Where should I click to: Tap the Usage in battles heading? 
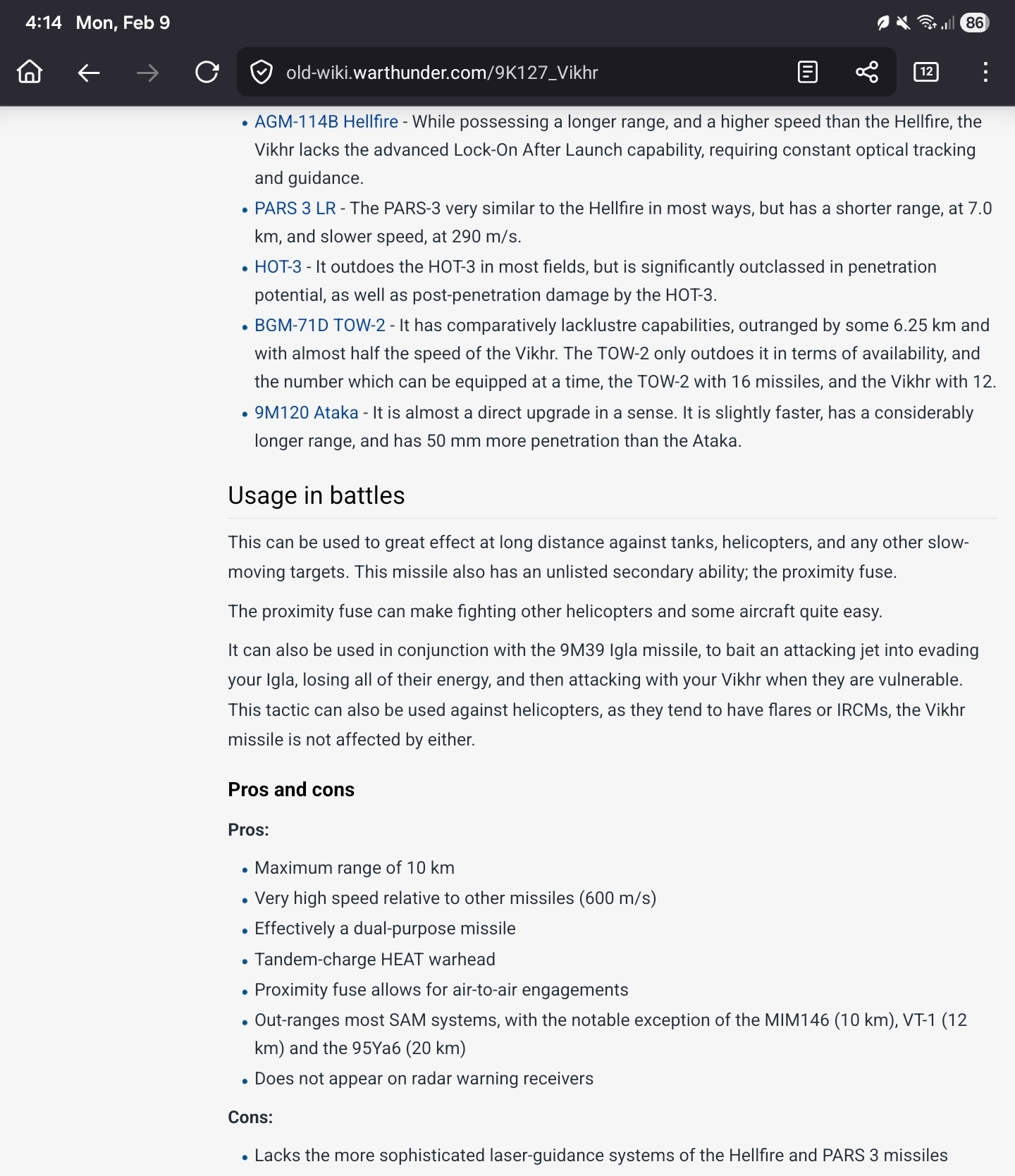tap(316, 495)
